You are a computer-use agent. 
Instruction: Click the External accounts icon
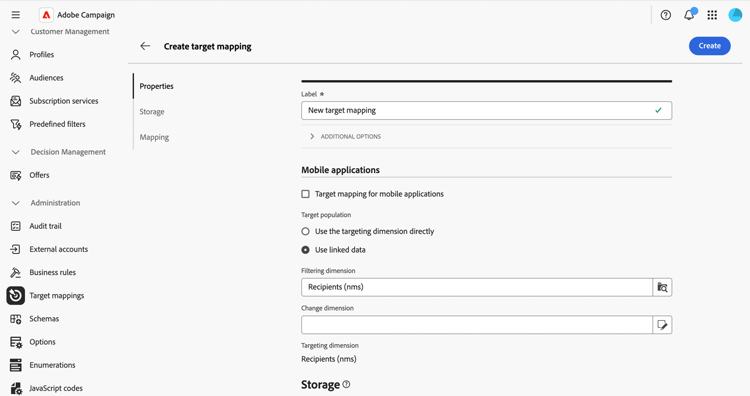tap(16, 249)
